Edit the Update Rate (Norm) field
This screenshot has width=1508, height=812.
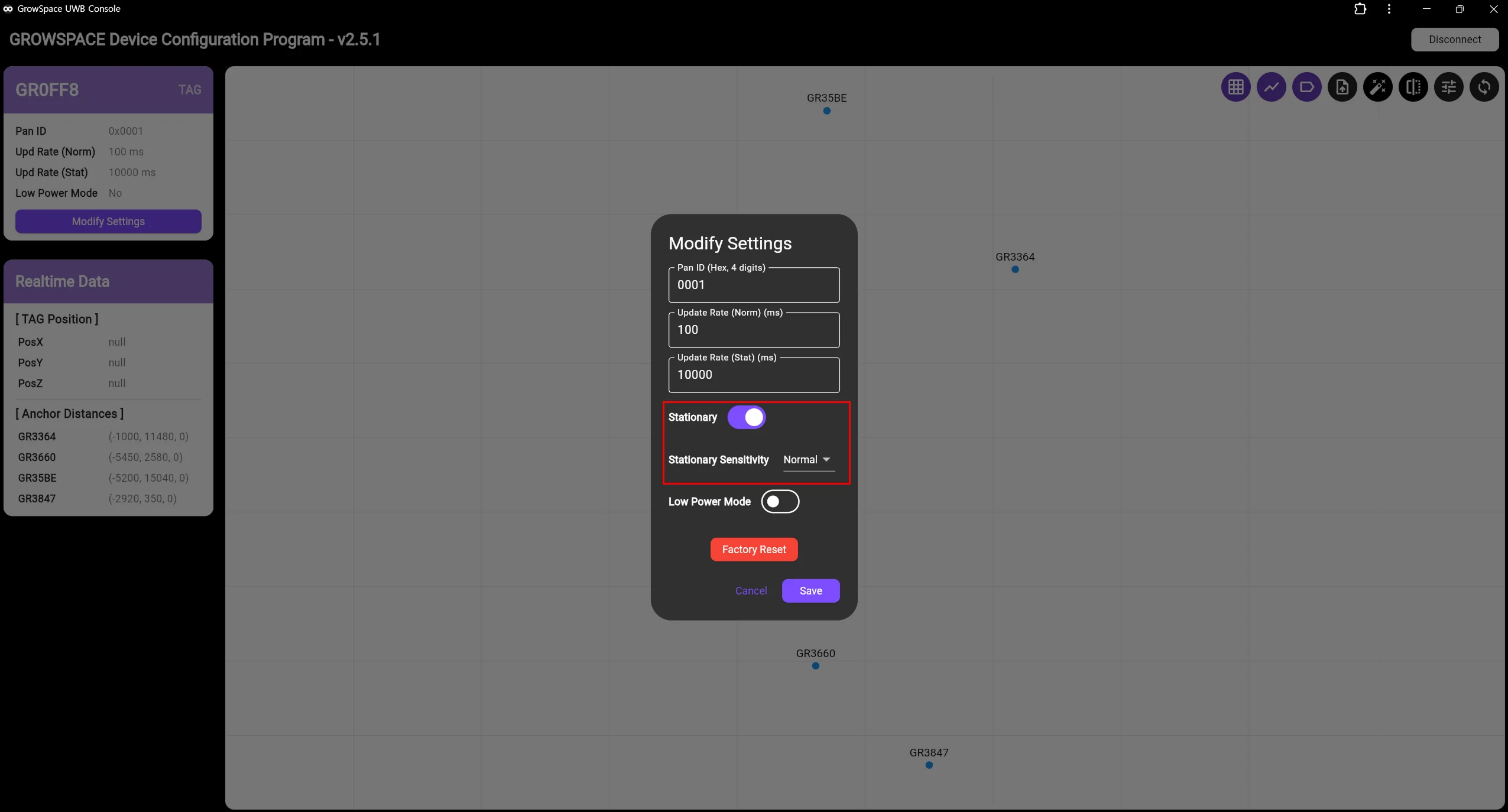click(x=754, y=330)
